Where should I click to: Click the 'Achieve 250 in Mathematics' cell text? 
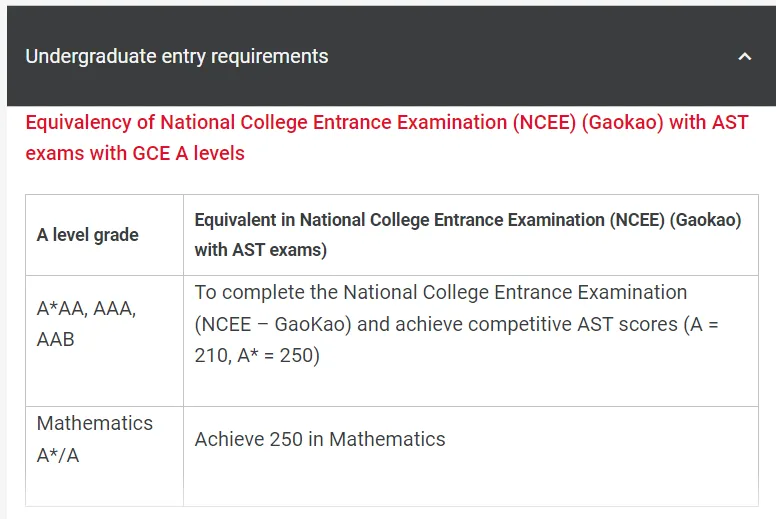(320, 439)
